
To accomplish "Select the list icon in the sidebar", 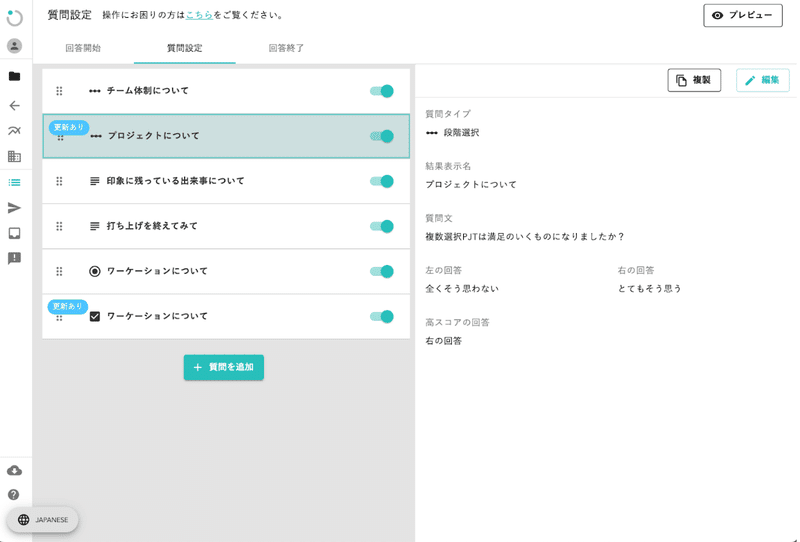I will pyautogui.click(x=14, y=182).
